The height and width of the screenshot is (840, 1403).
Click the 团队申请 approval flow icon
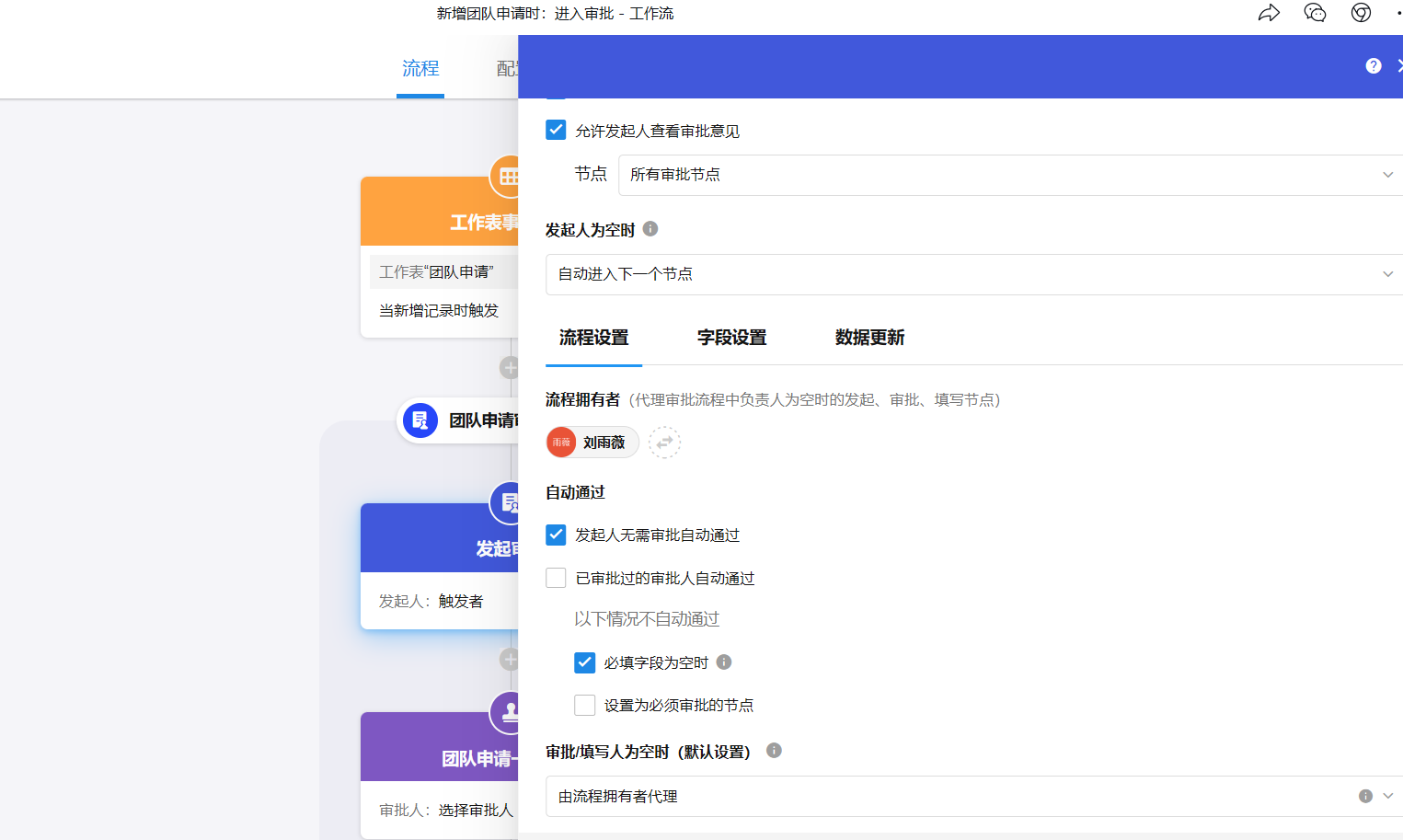pos(420,420)
